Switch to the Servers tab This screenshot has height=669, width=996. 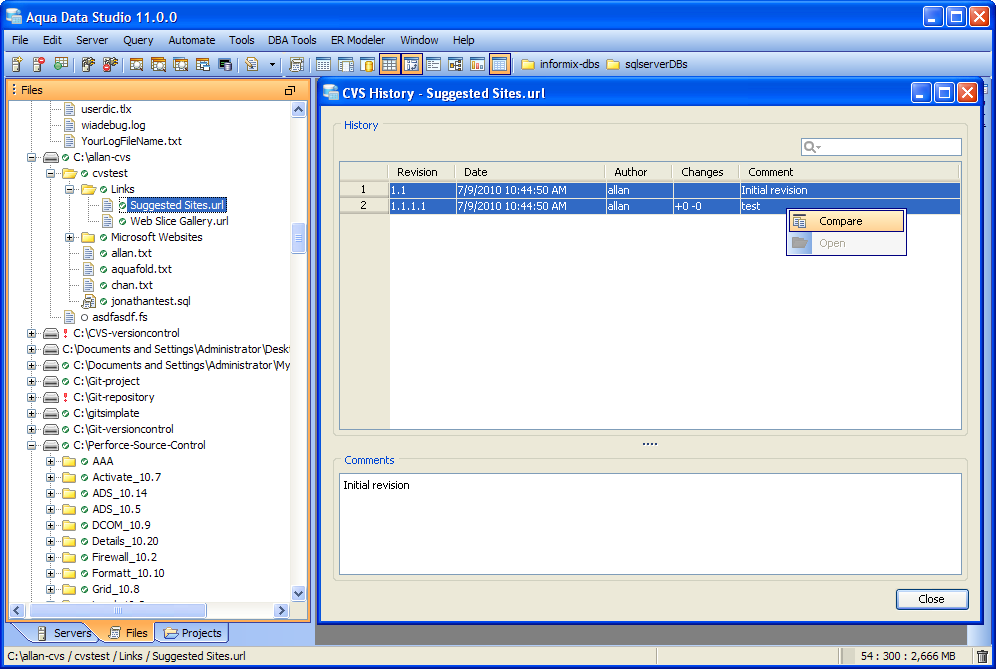pyautogui.click(x=65, y=633)
